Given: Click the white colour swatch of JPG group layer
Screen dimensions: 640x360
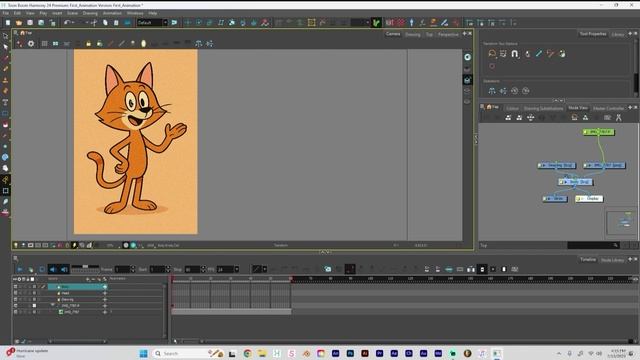Looking at the screenshot, I should tap(34, 305).
